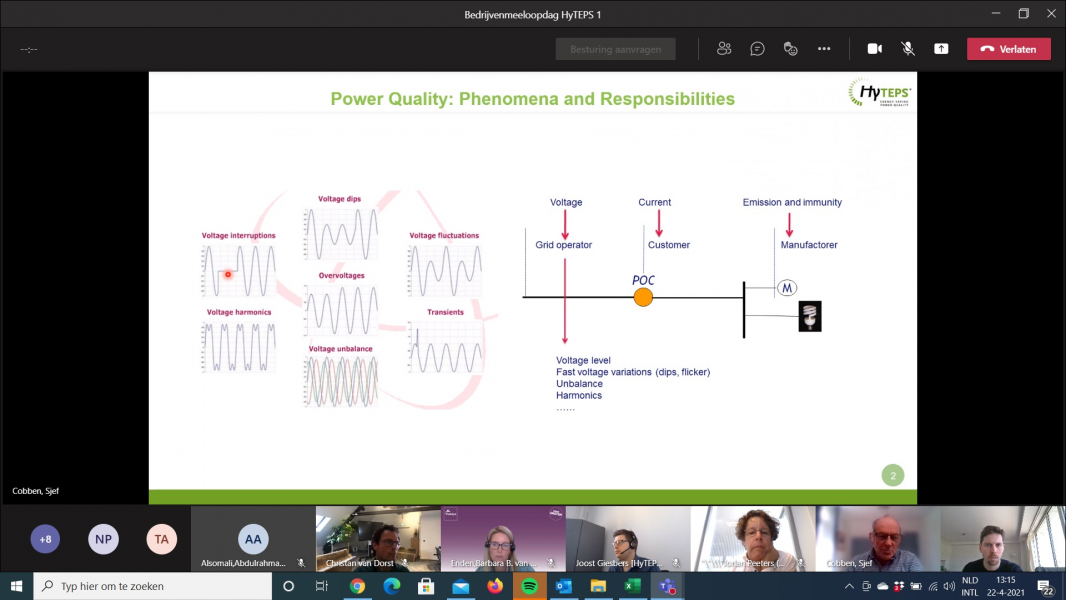Viewport: 1066px width, 600px height.
Task: Show hidden system tray icons
Action: 850,586
